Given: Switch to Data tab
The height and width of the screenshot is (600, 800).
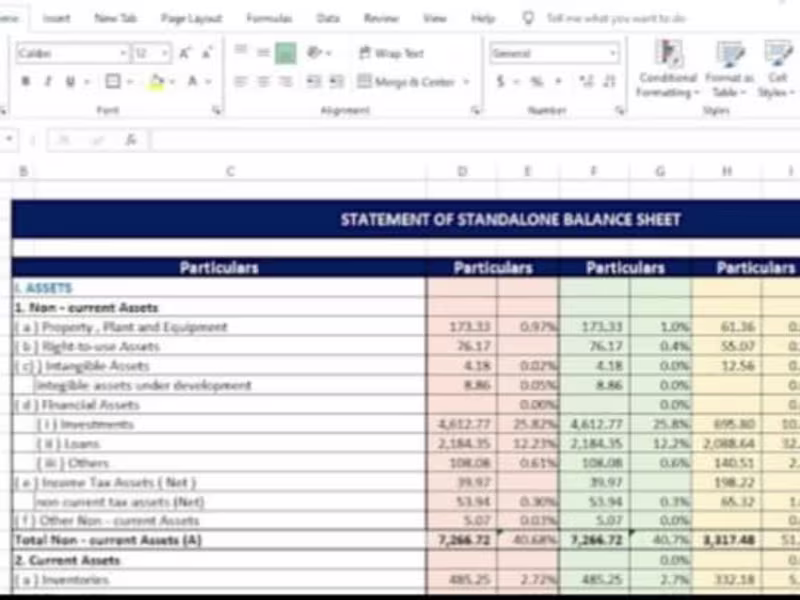Looking at the screenshot, I should click(x=328, y=18).
